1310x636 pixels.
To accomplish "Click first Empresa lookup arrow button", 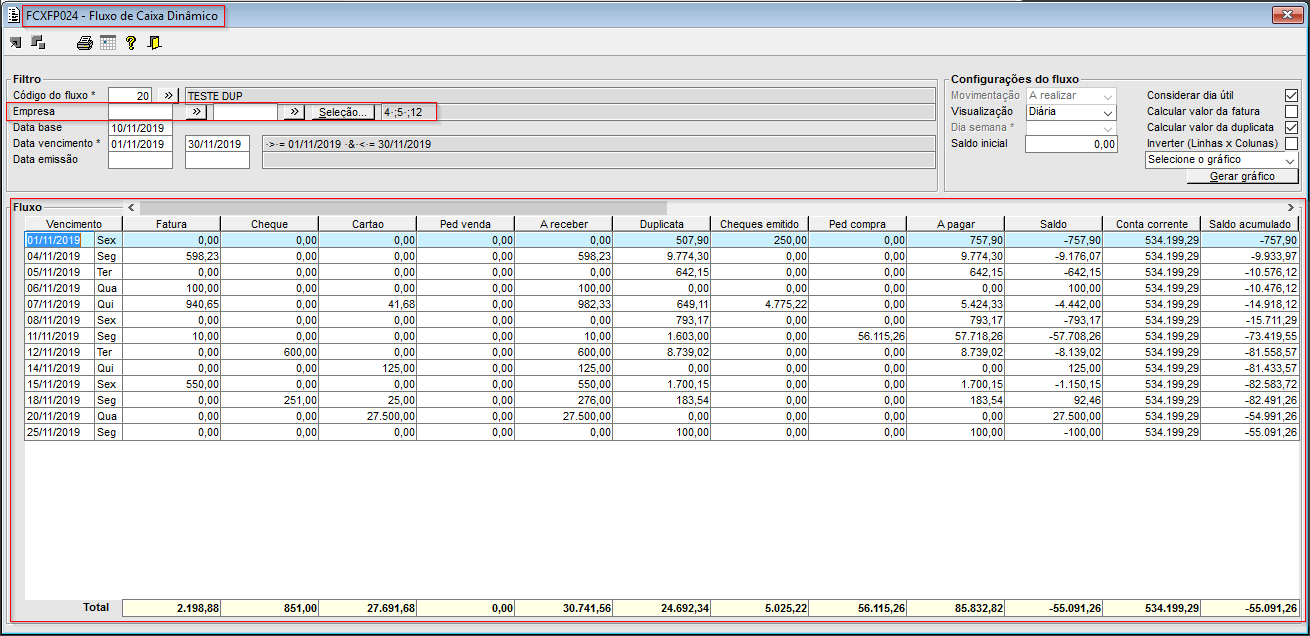I will [x=197, y=112].
